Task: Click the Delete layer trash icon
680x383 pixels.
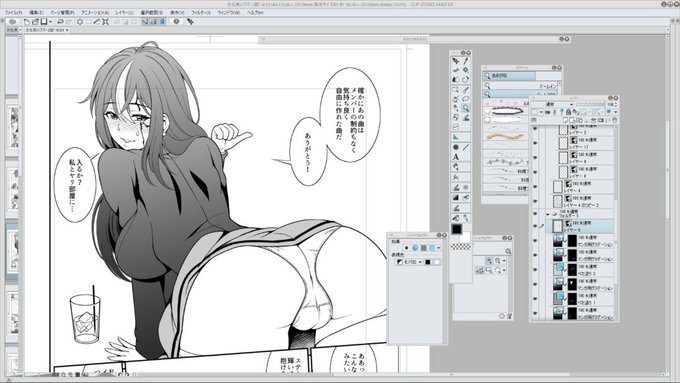Action: tap(614, 120)
